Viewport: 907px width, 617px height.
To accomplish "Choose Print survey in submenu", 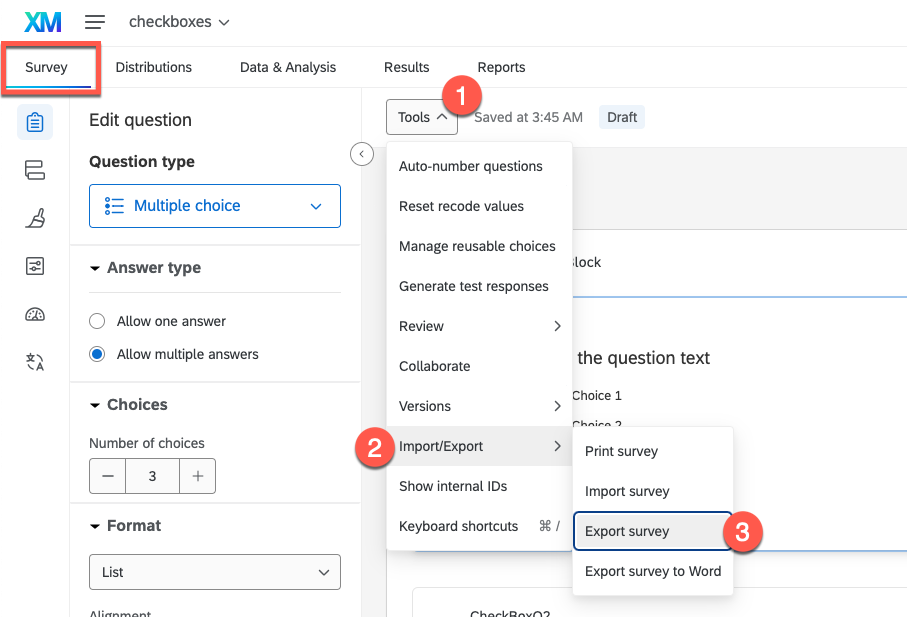I will point(653,451).
